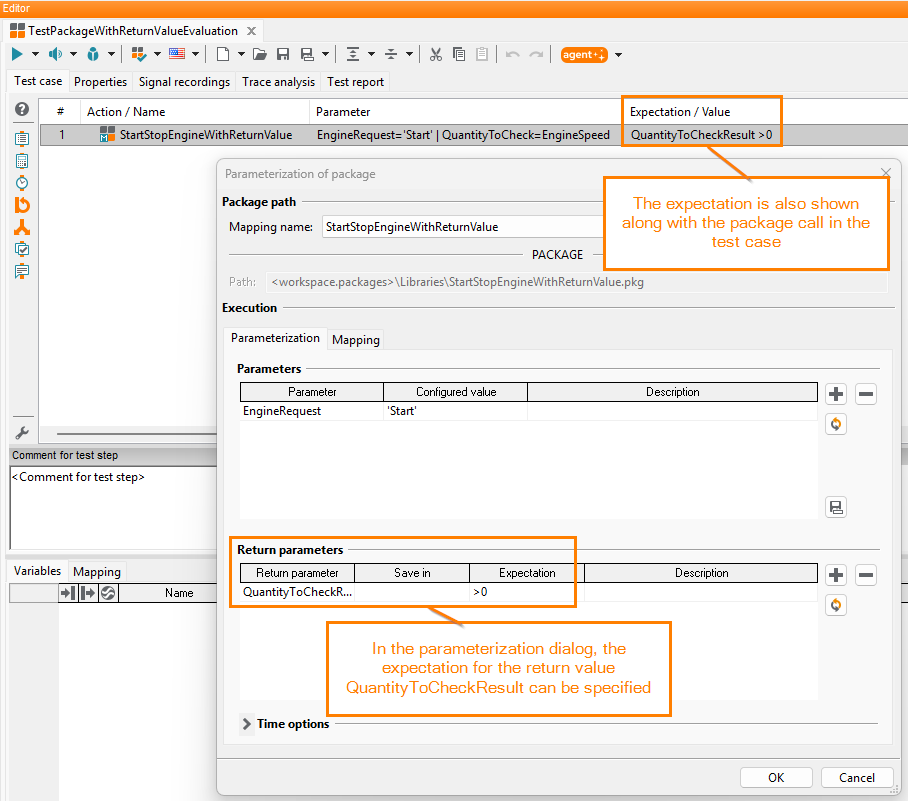The height and width of the screenshot is (801, 908).
Task: Open the dropdown arrow next to the new file icon
Action: [241, 54]
